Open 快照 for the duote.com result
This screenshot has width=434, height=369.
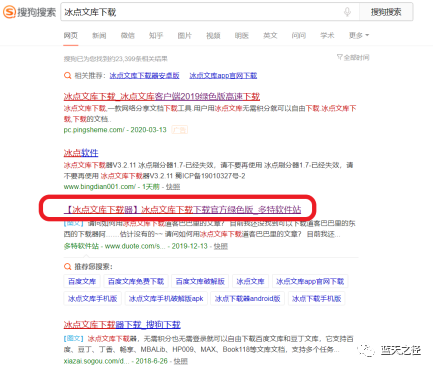click(221, 246)
